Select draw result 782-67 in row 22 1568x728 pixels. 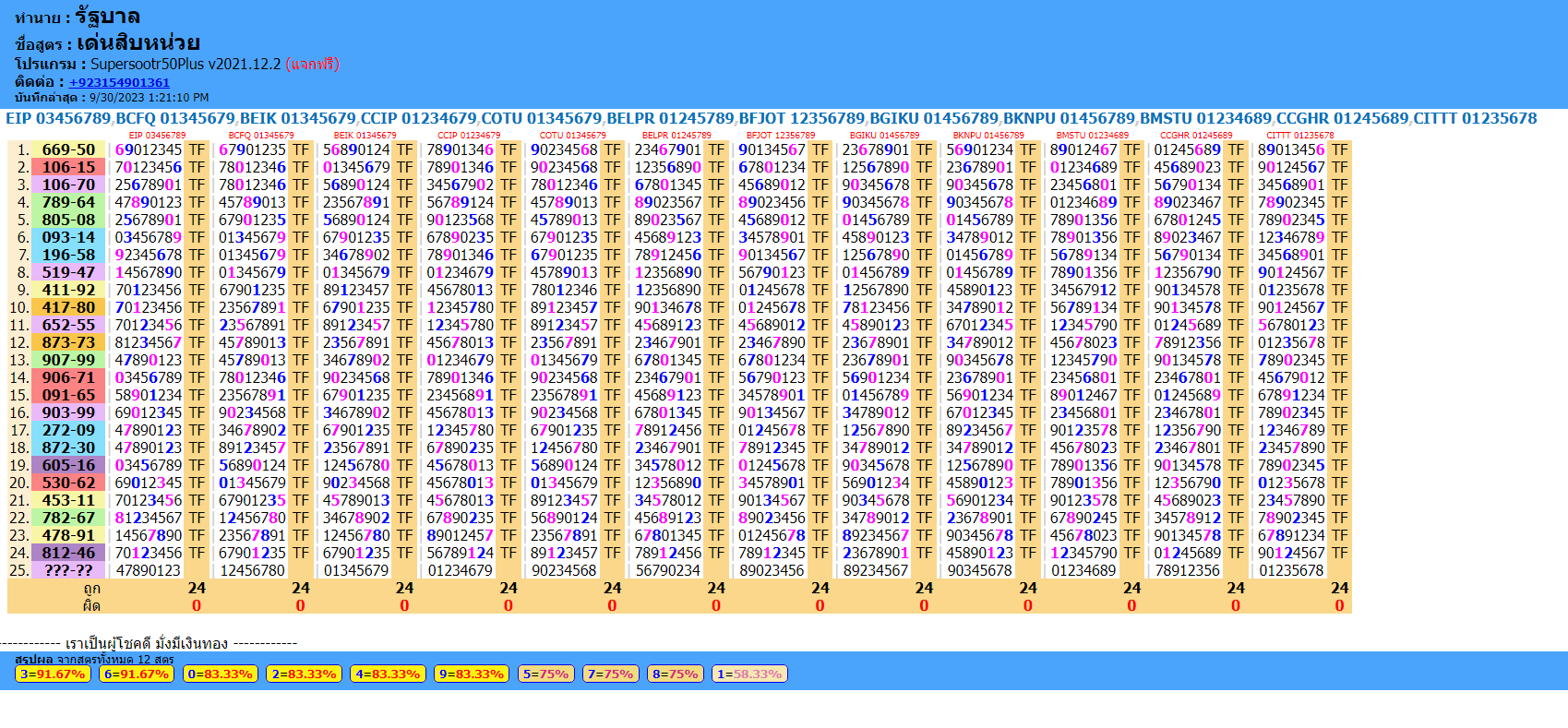pos(68,518)
